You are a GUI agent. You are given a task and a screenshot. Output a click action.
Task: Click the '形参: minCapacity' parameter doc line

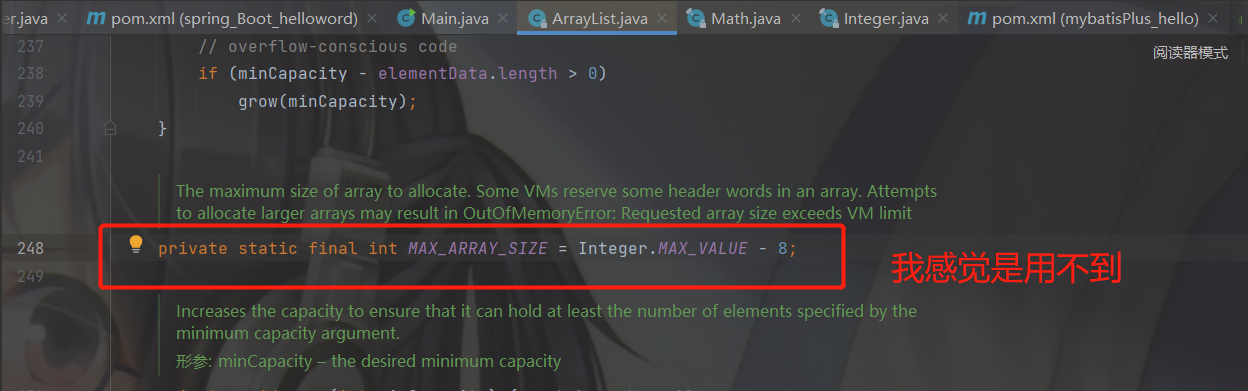(x=368, y=361)
